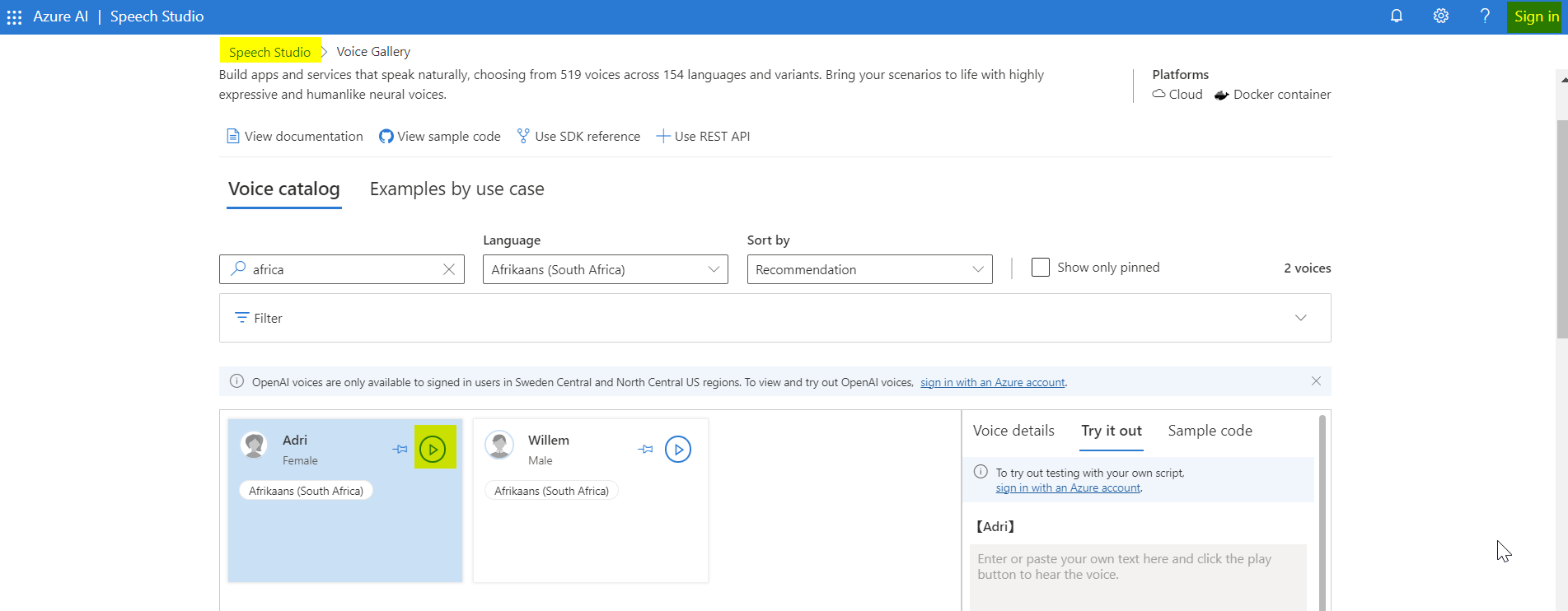Viewport: 1568px width, 611px height.
Task: Open the help question mark icon
Action: click(1485, 16)
